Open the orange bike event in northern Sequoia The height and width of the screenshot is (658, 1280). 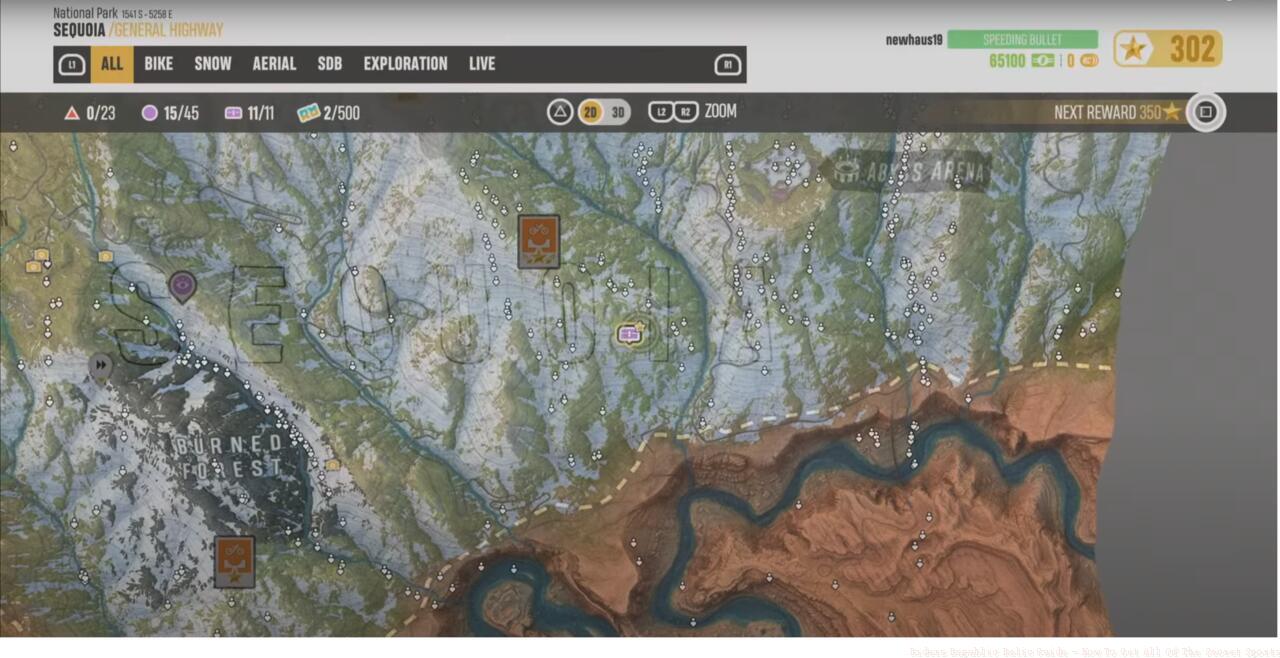coord(538,241)
